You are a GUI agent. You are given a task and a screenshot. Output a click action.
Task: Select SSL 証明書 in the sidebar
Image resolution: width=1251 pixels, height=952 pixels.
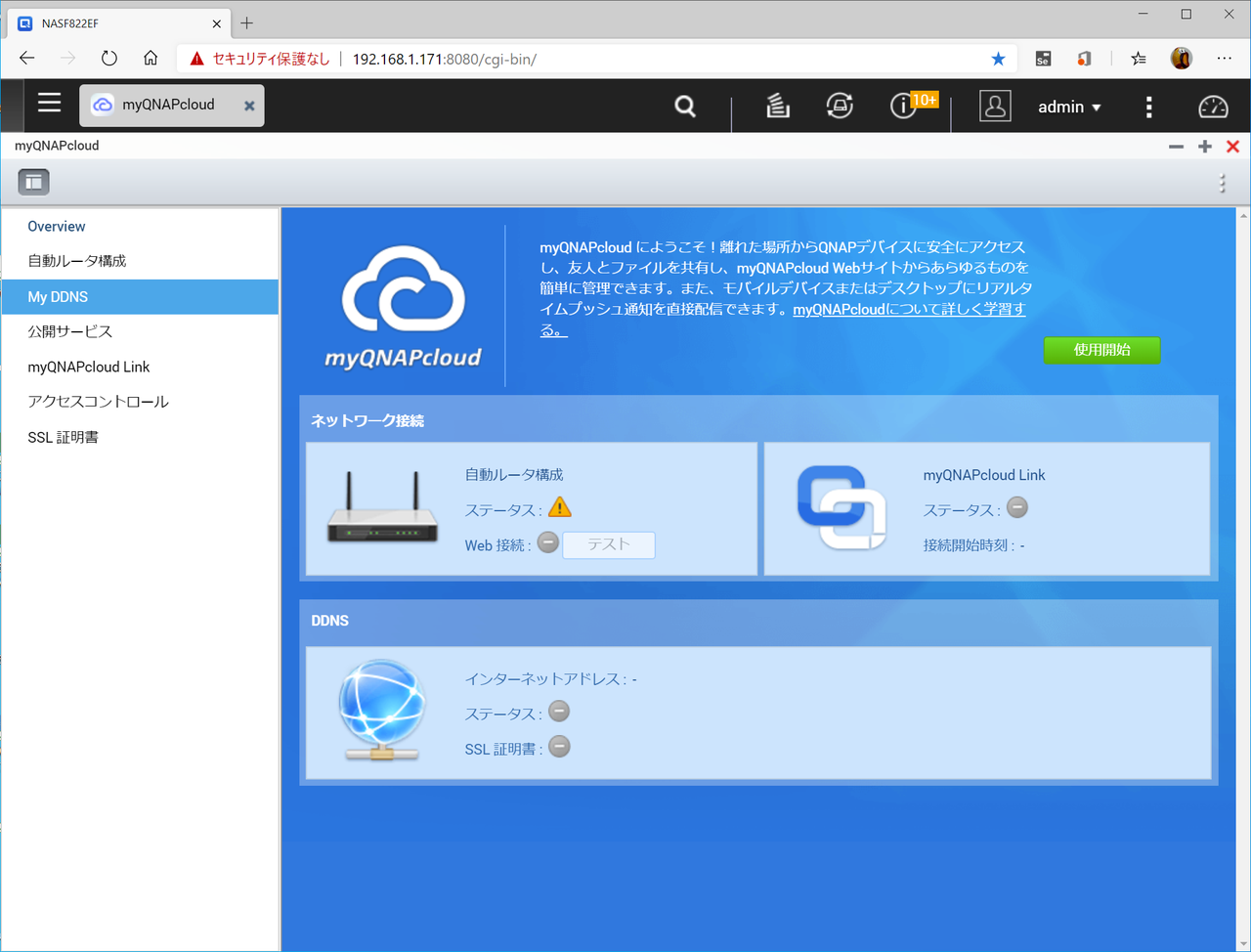coord(140,437)
